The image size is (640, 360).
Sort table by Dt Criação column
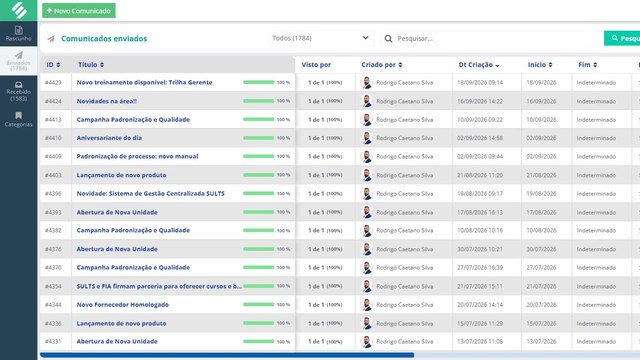(x=479, y=65)
